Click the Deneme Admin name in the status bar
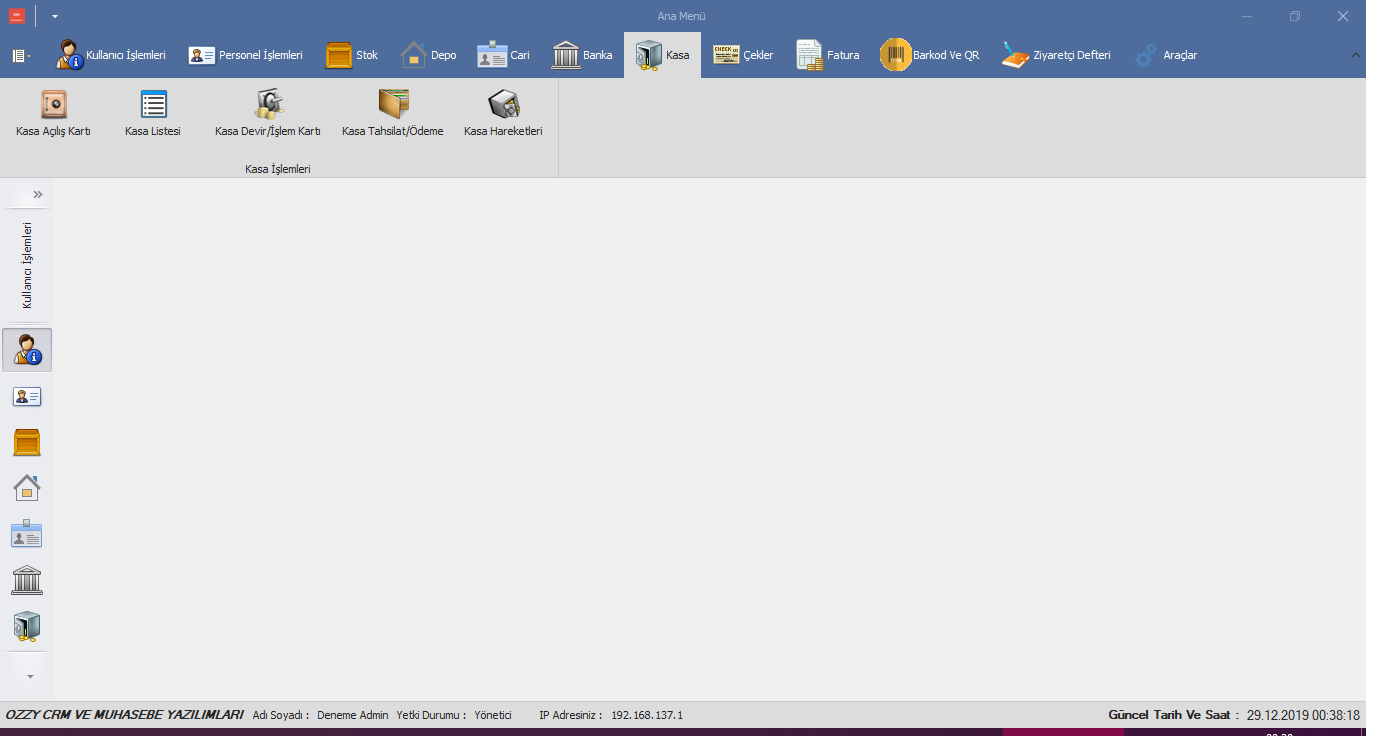Screen dimensions: 1374x736 [x=352, y=715]
